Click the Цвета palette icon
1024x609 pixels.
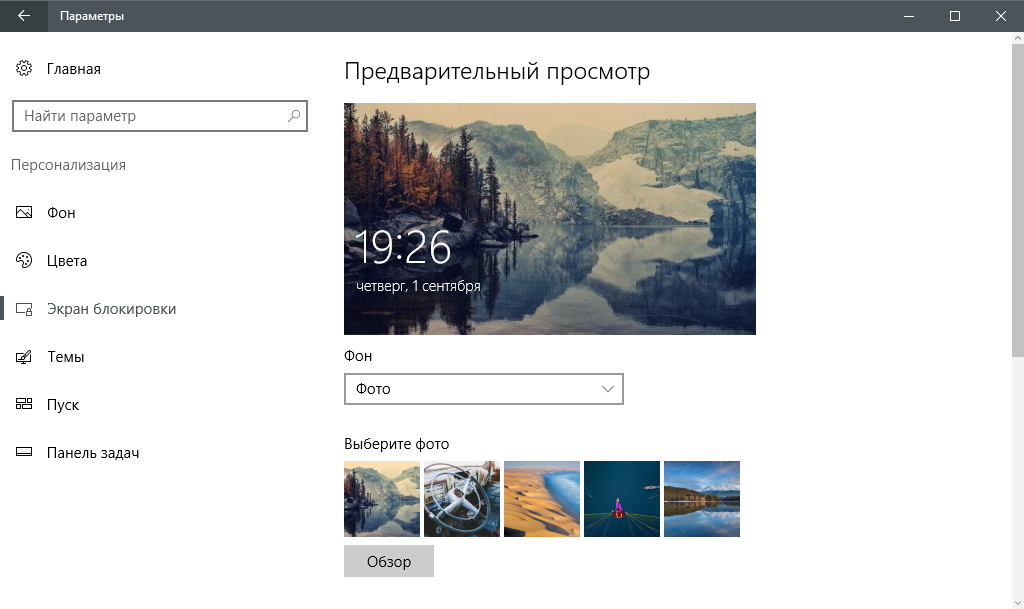[x=24, y=260]
